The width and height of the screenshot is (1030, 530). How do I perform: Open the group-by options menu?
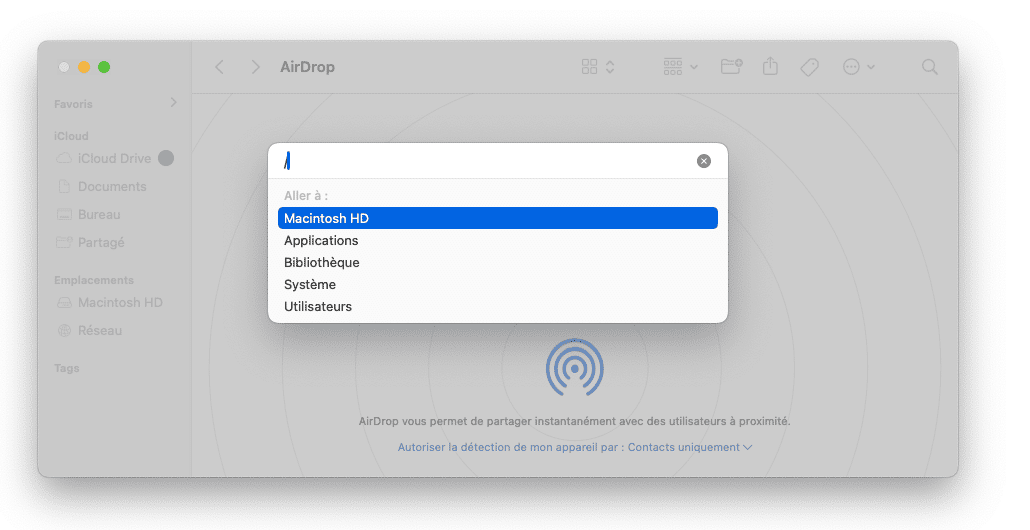click(x=680, y=67)
